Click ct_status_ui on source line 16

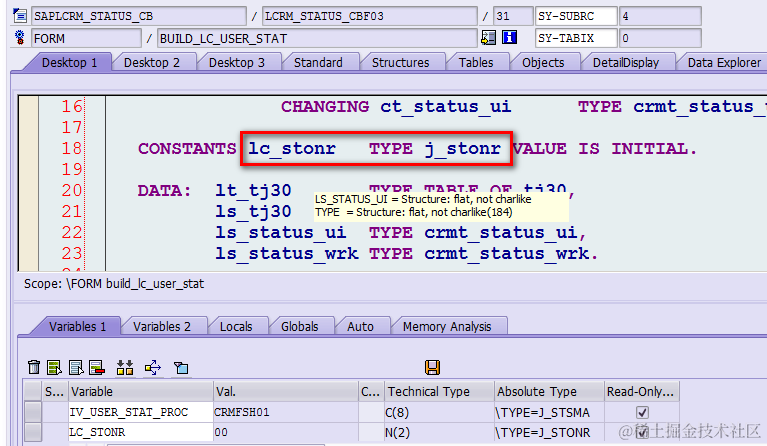446,106
